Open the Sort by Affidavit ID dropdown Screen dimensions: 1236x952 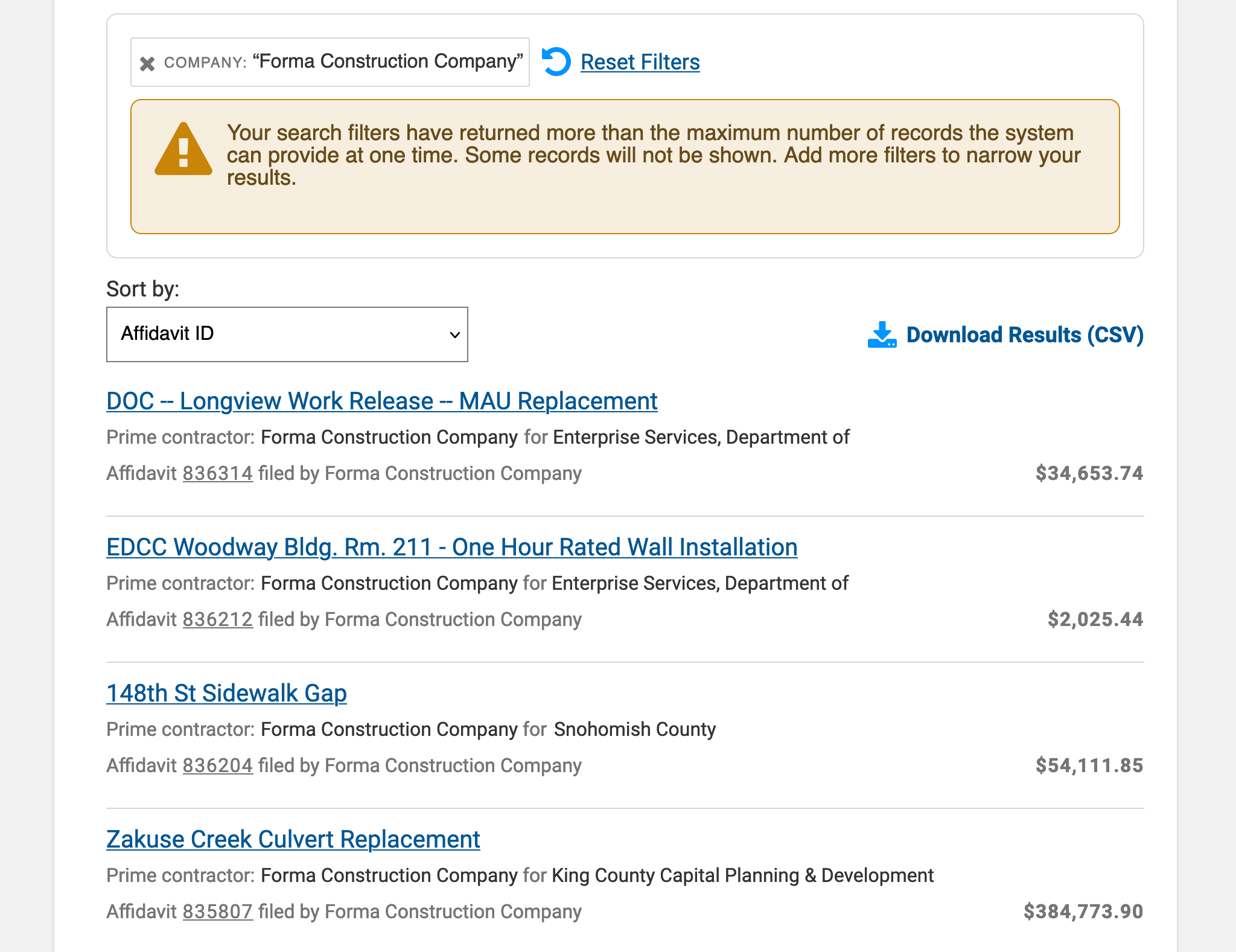tap(287, 334)
